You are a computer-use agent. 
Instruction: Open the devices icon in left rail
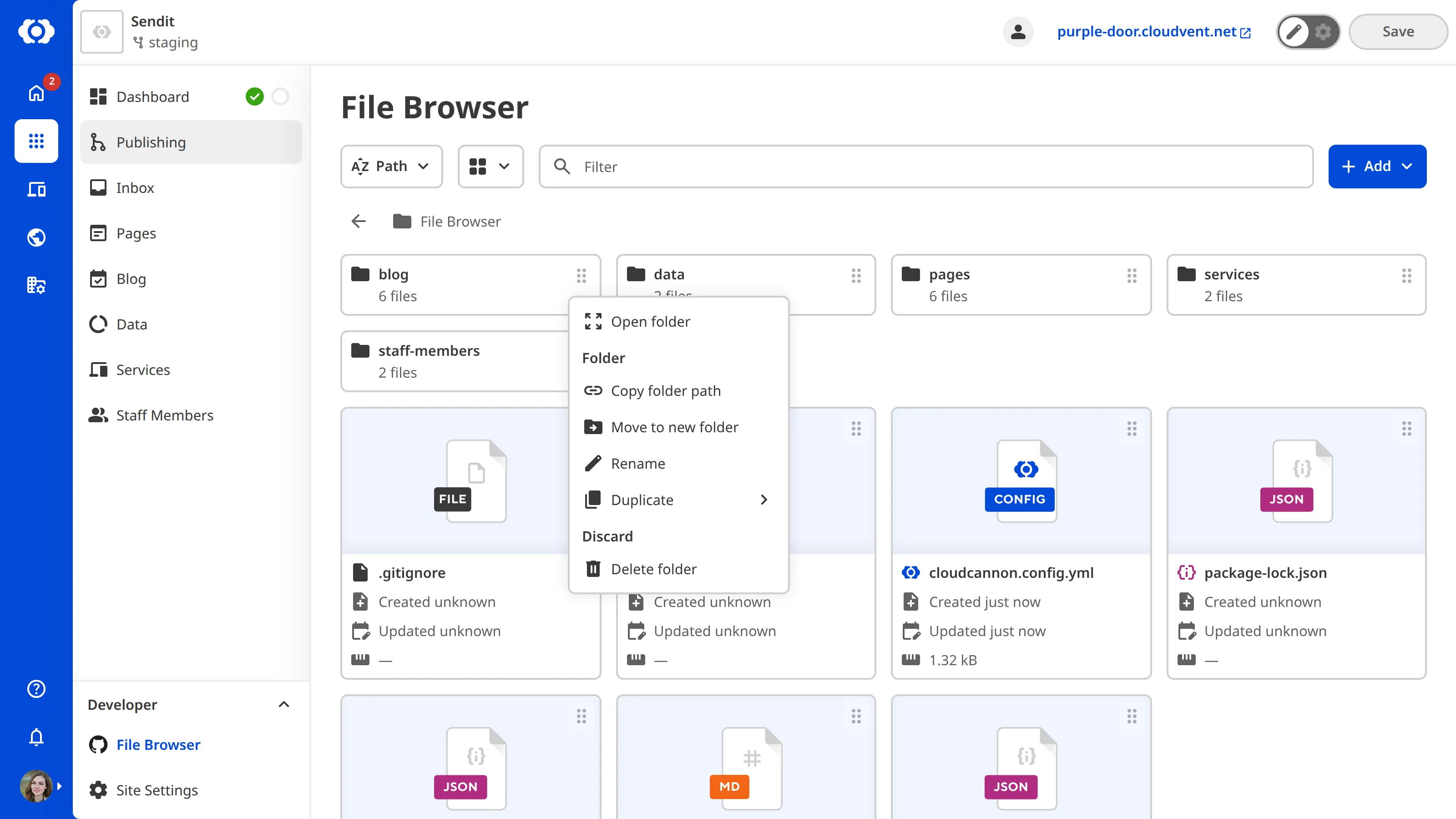point(36,189)
